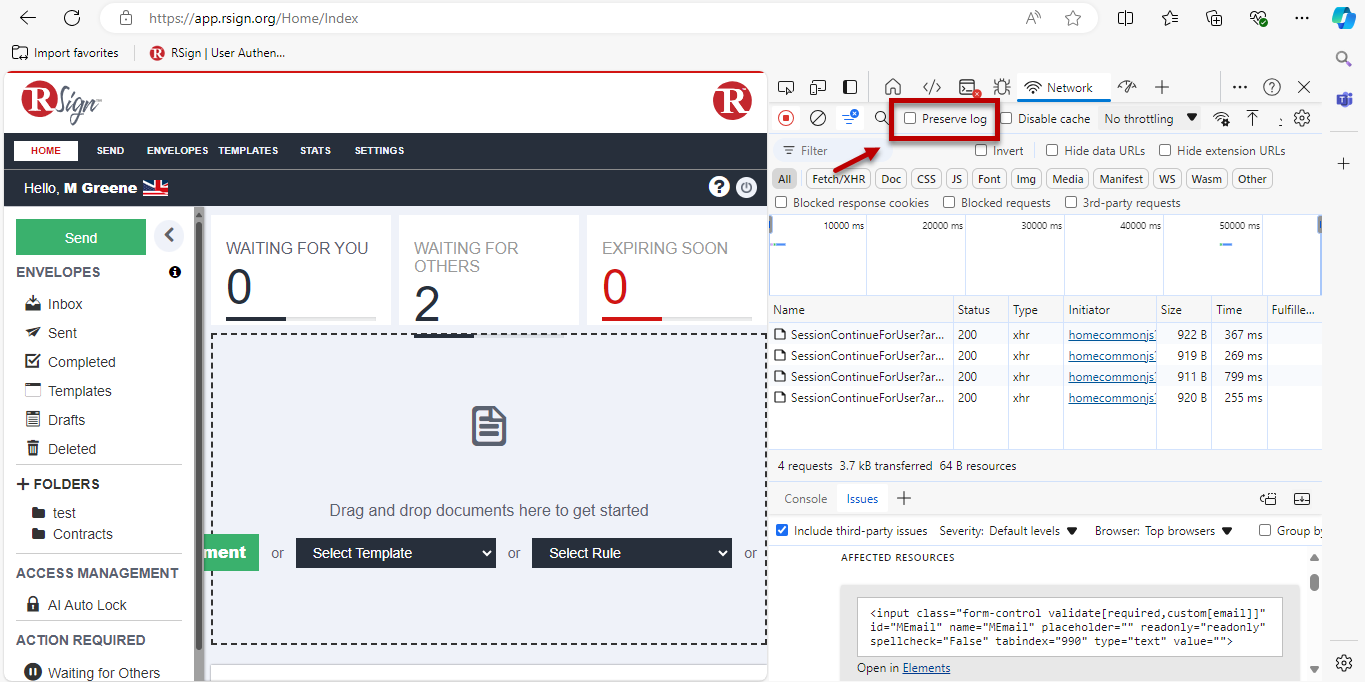Click the DevTools Welcome home icon
Viewport: 1365px width, 682px height.
click(893, 87)
